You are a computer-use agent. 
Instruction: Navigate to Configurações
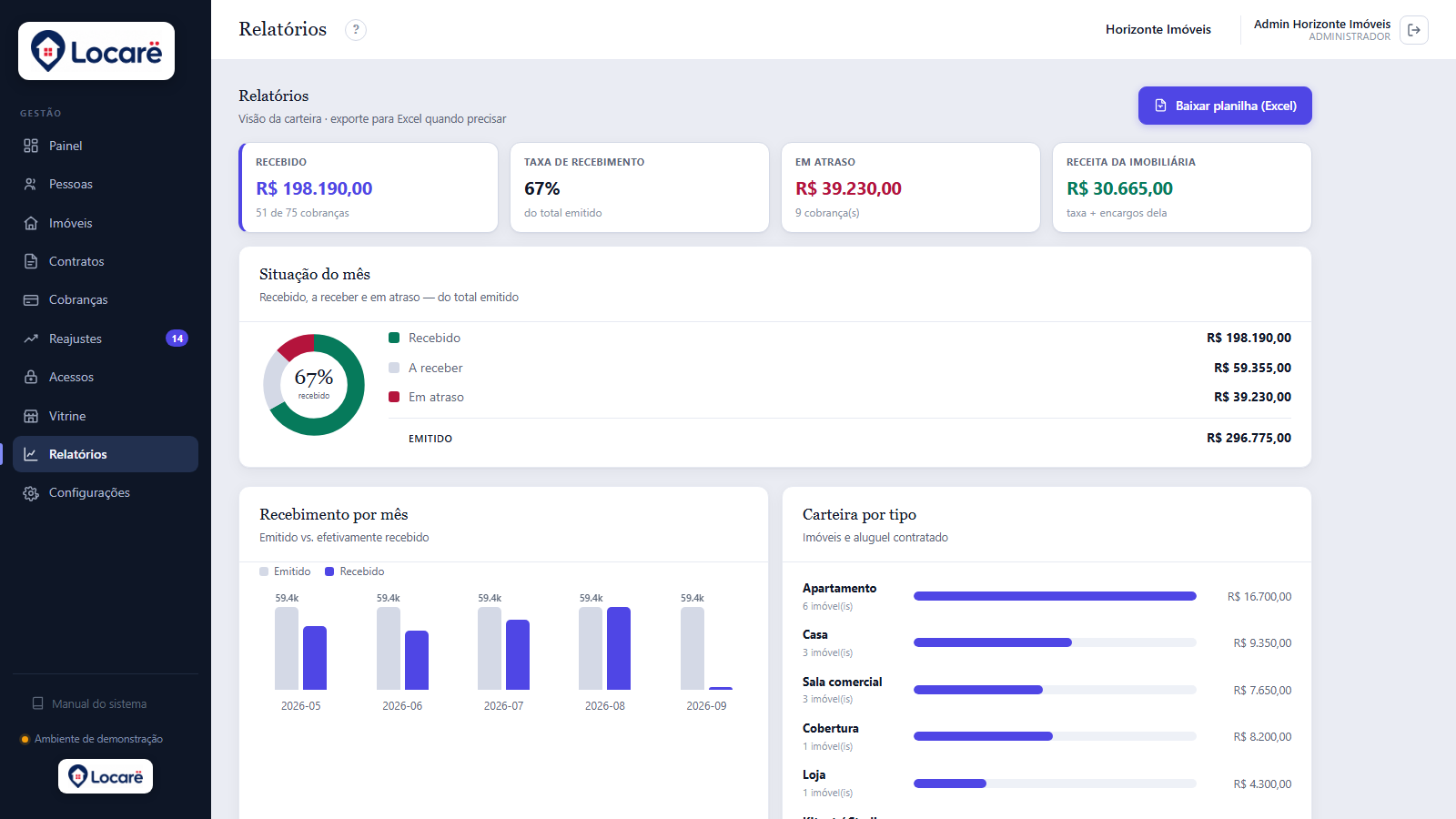click(x=106, y=492)
